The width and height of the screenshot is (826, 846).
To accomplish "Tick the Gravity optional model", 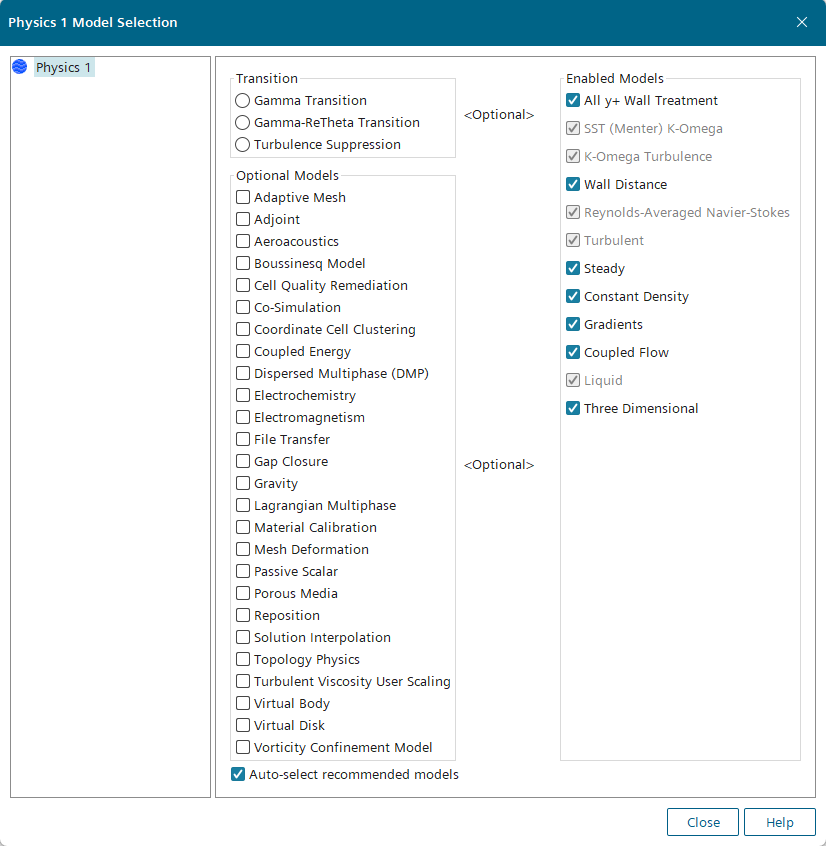I will point(243,484).
